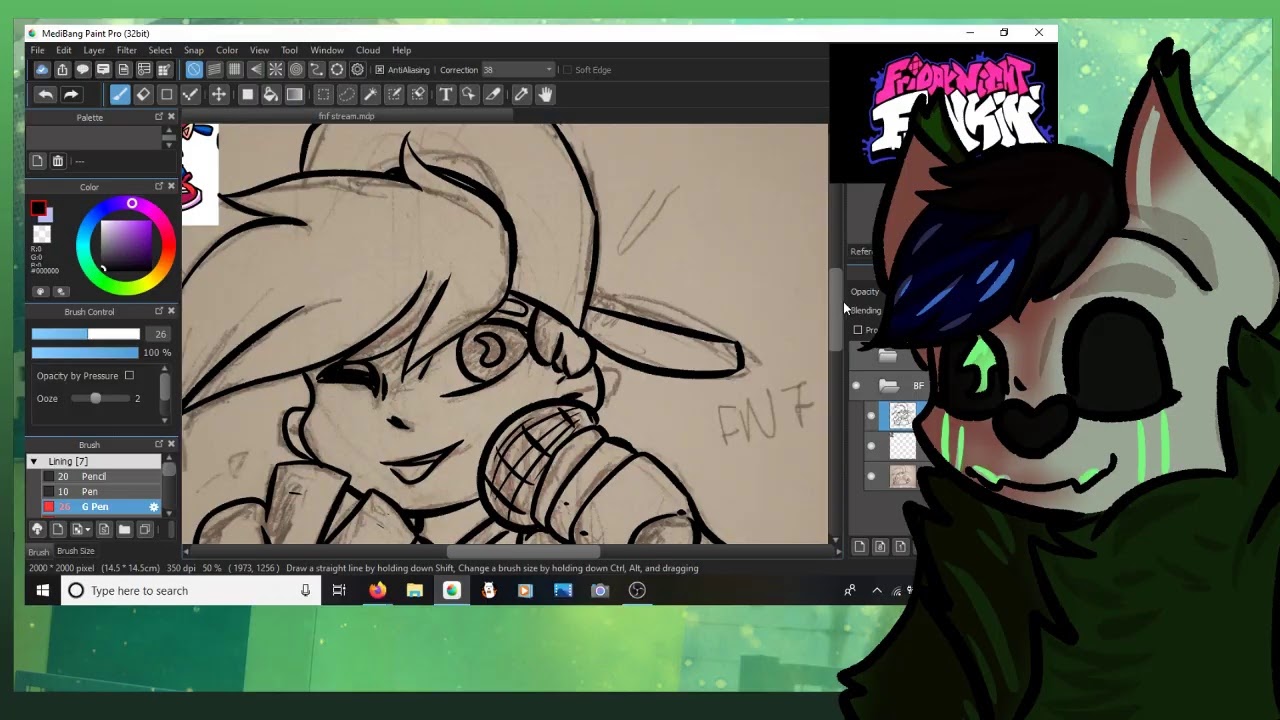Select the Brush tool in toolbar
The image size is (1280, 720).
click(x=119, y=94)
